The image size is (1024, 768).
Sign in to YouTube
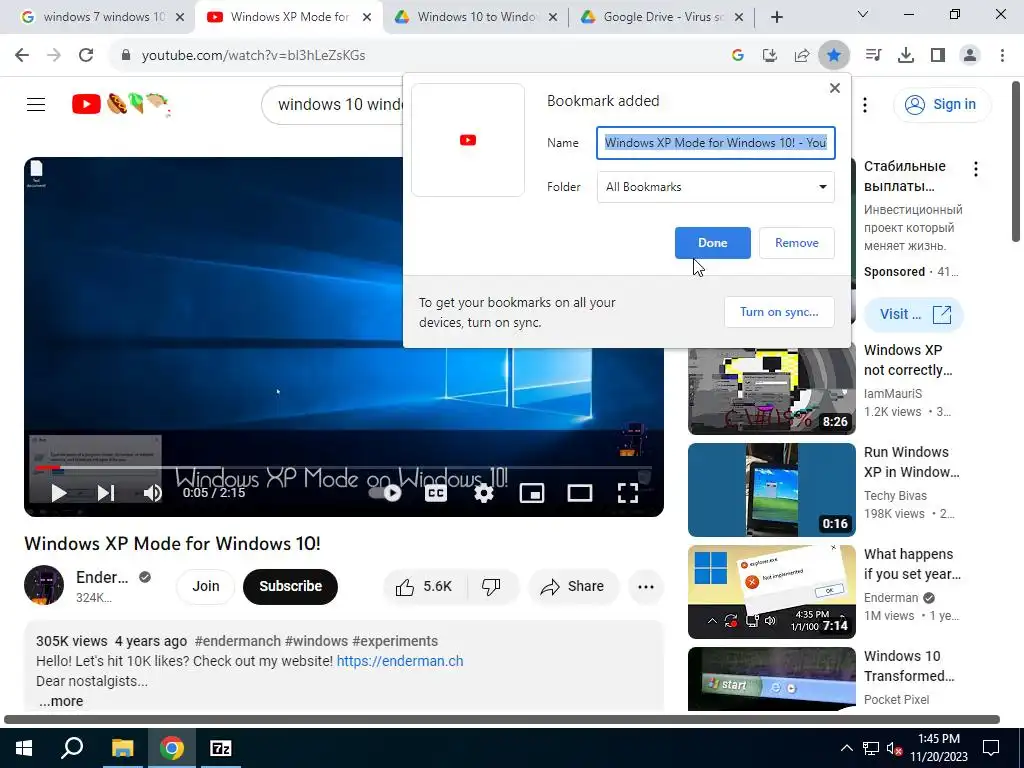(942, 104)
